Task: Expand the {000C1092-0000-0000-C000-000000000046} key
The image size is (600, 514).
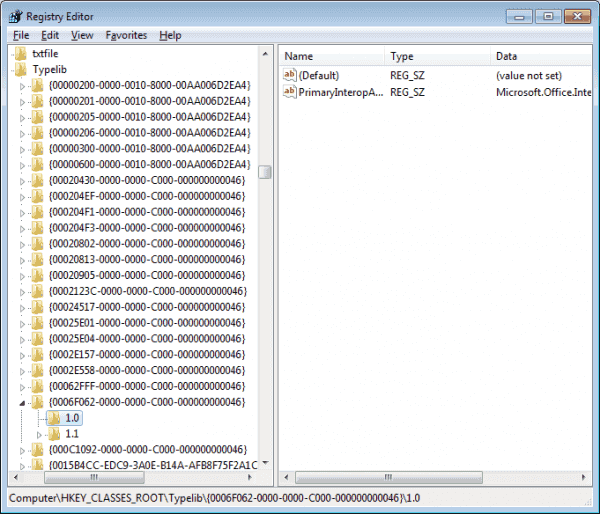Action: point(22,450)
